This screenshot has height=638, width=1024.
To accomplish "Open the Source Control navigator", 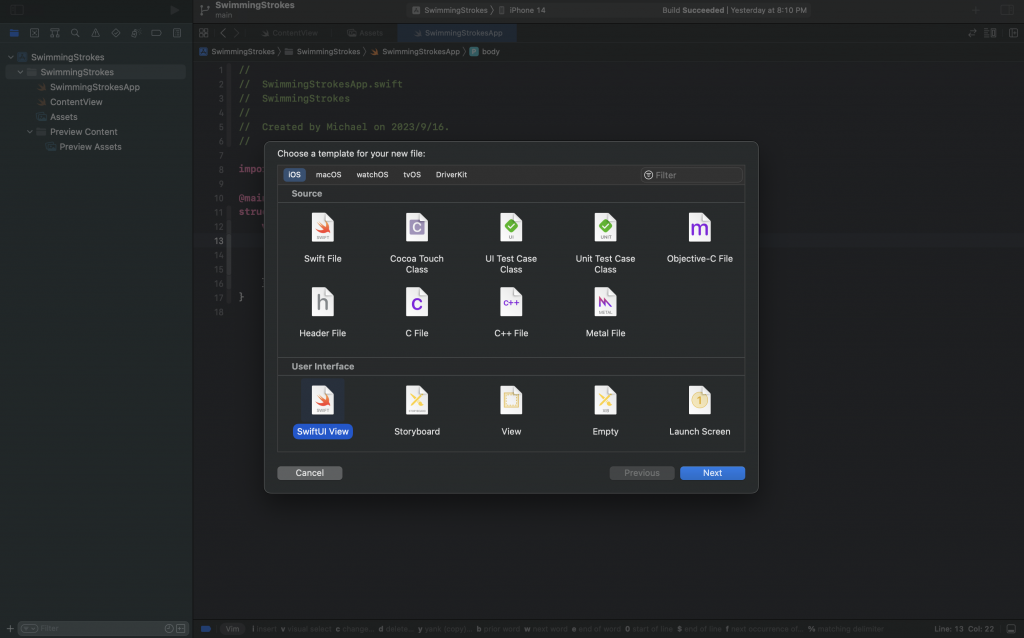I will (x=35, y=33).
